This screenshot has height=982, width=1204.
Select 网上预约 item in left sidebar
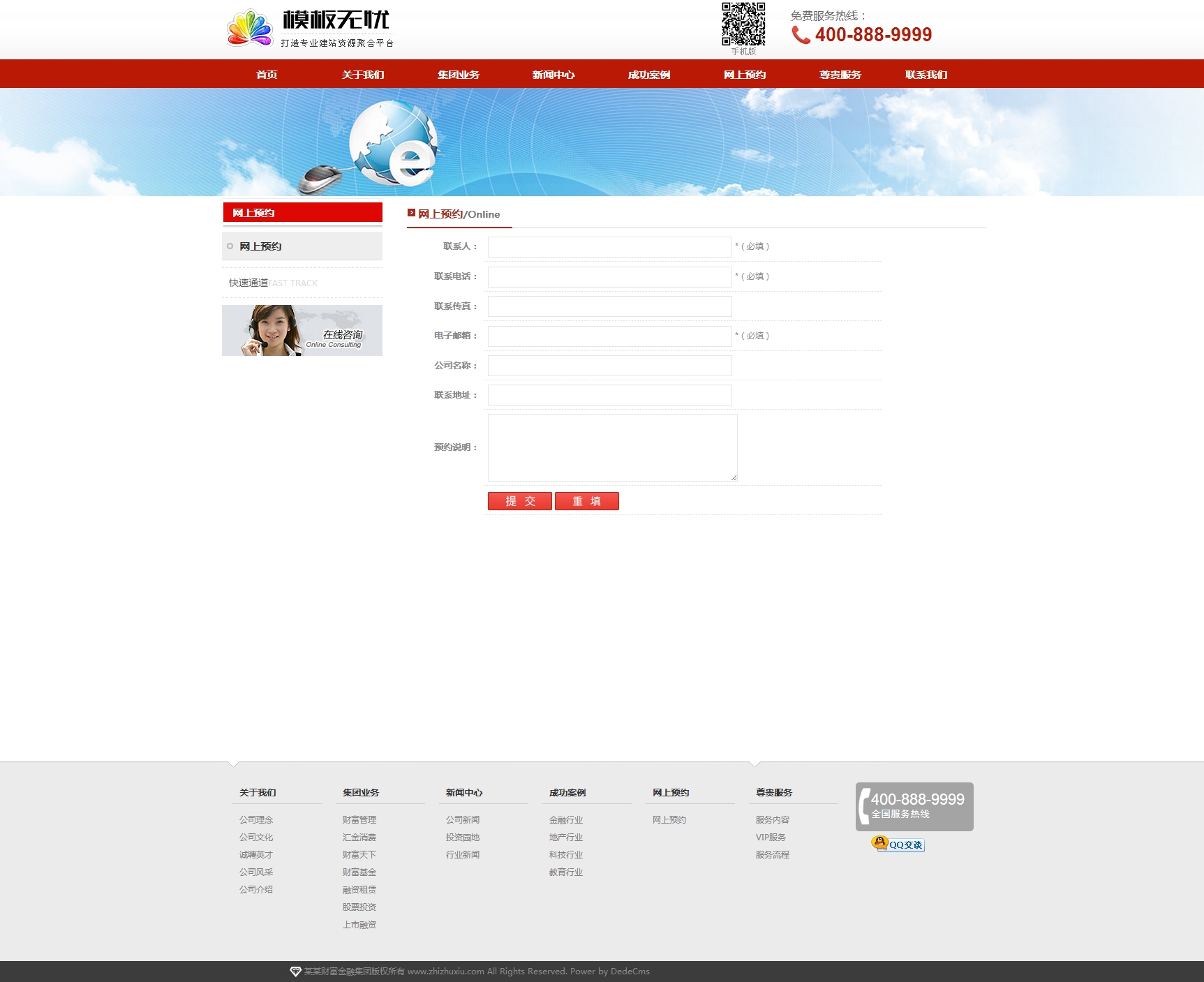click(x=260, y=246)
